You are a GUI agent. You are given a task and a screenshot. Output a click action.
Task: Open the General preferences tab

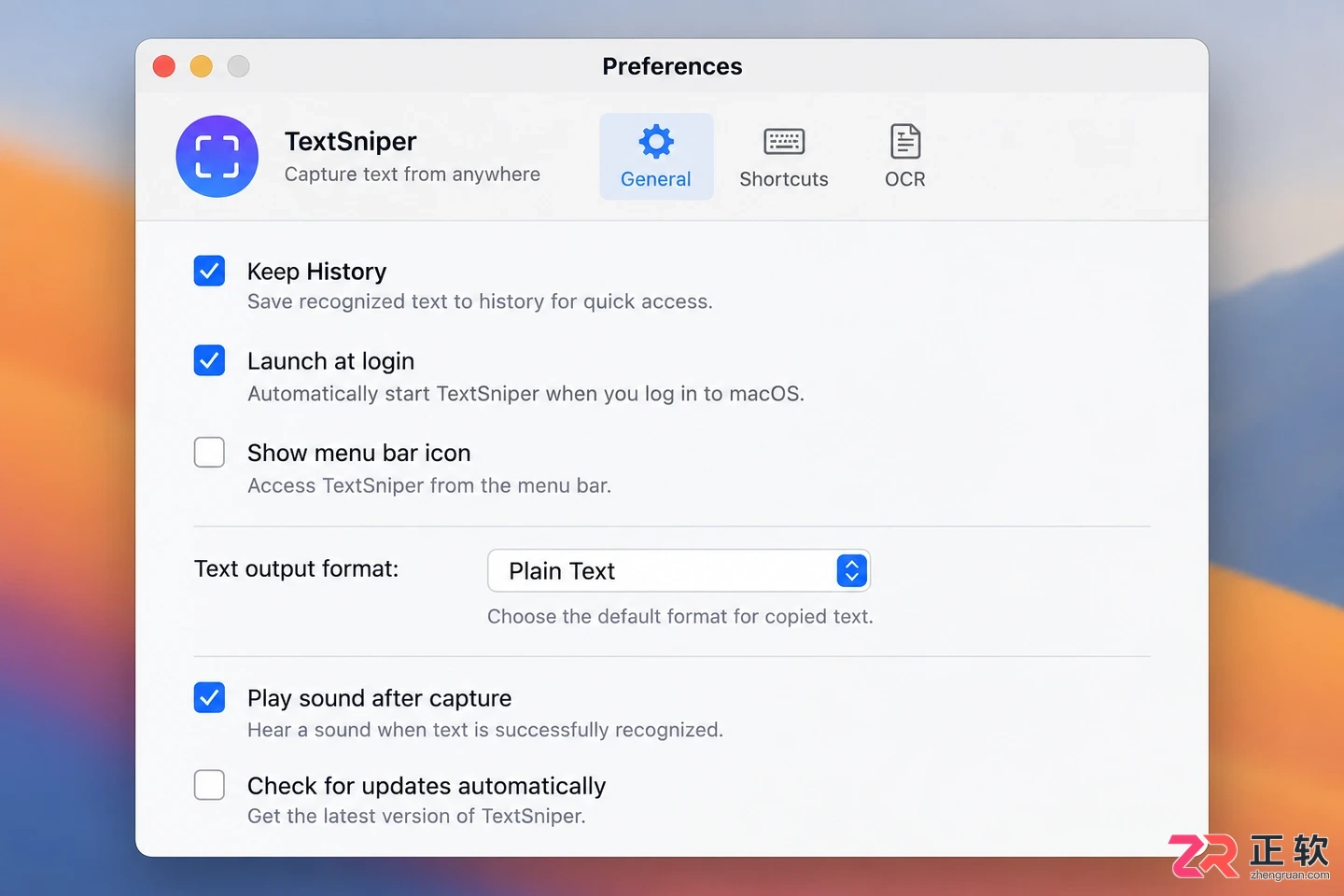pos(656,157)
